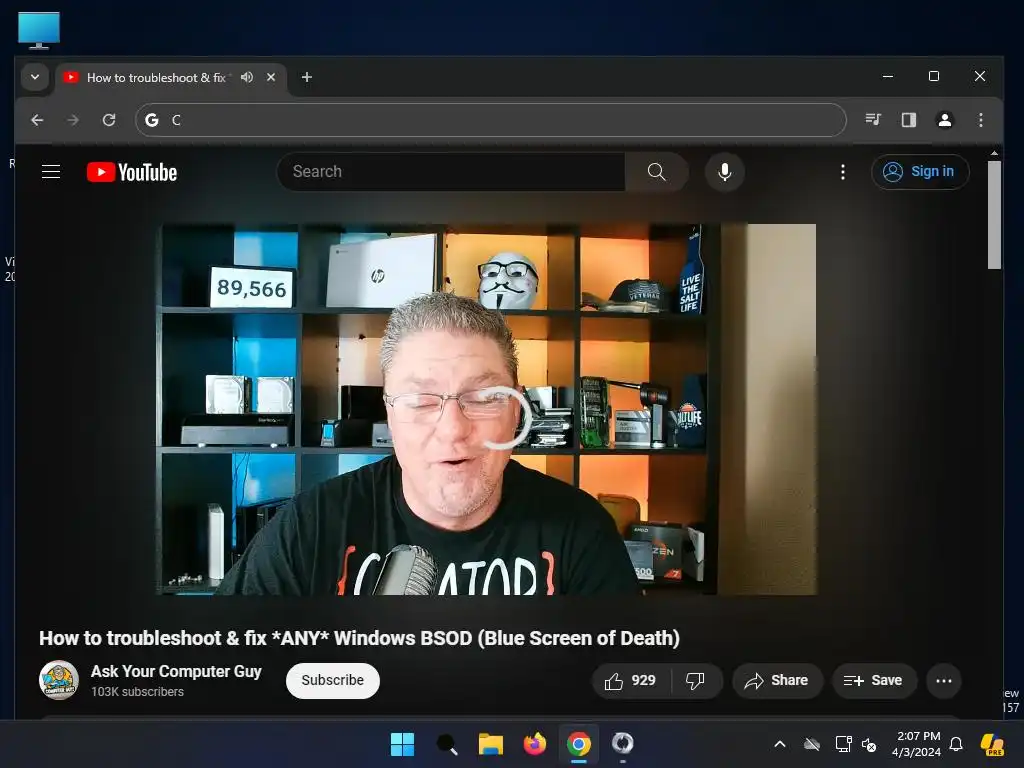Viewport: 1024px width, 768px height.
Task: Open a new browser tab
Action: [306, 77]
